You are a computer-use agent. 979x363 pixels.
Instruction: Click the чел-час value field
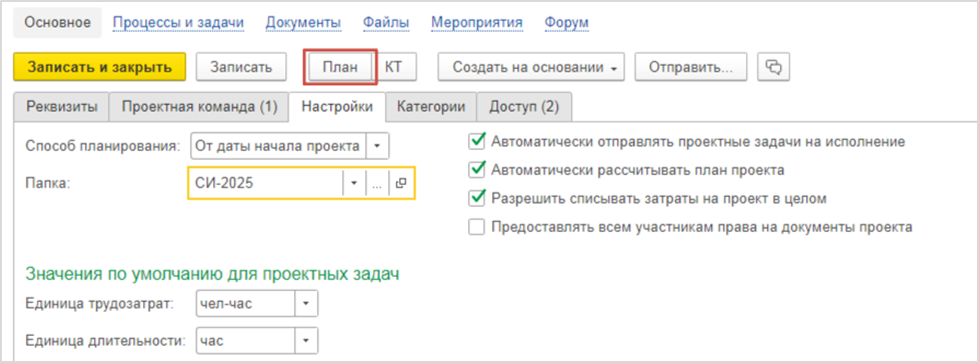pos(245,304)
